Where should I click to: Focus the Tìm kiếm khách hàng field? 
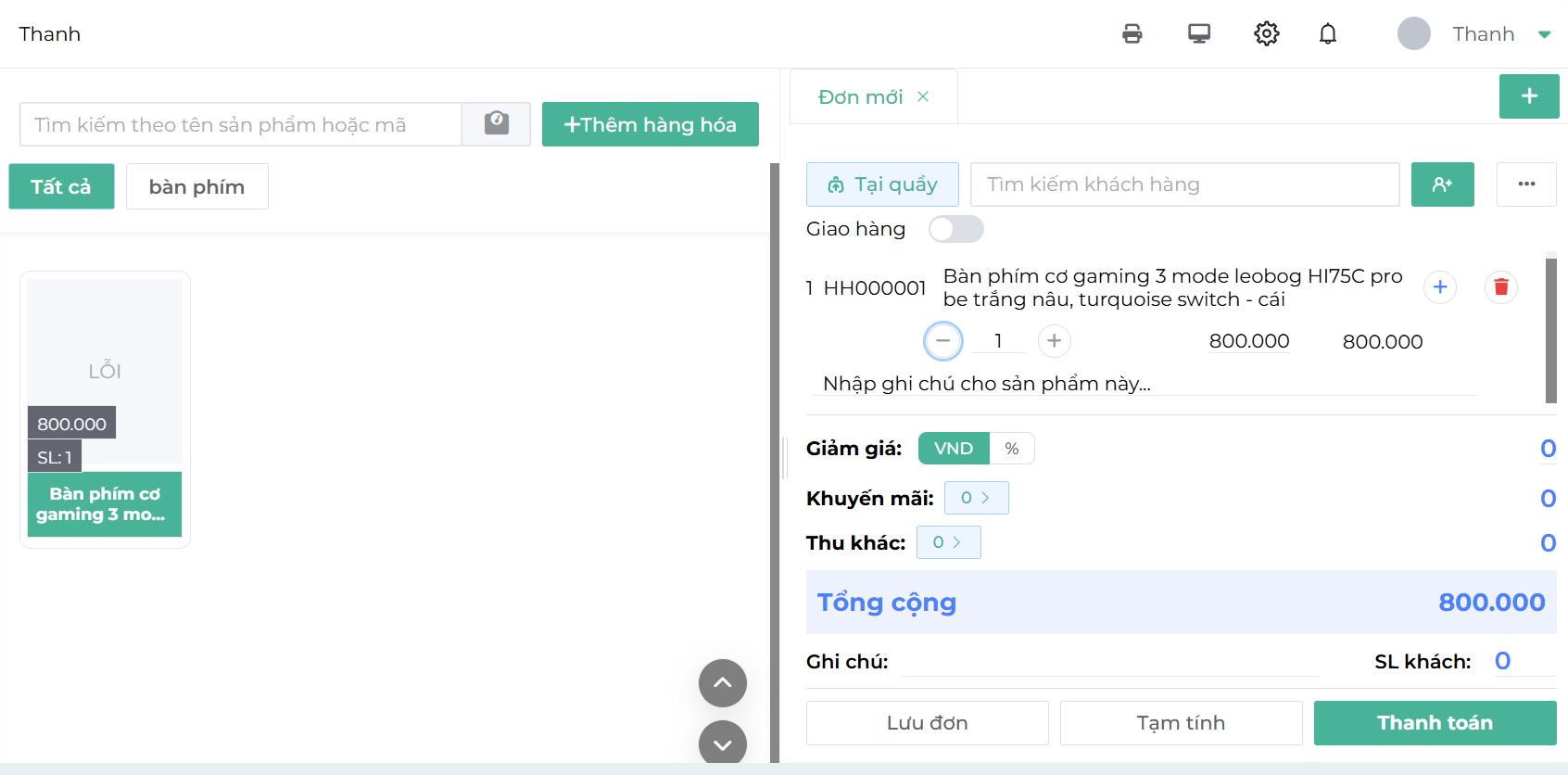(1183, 184)
